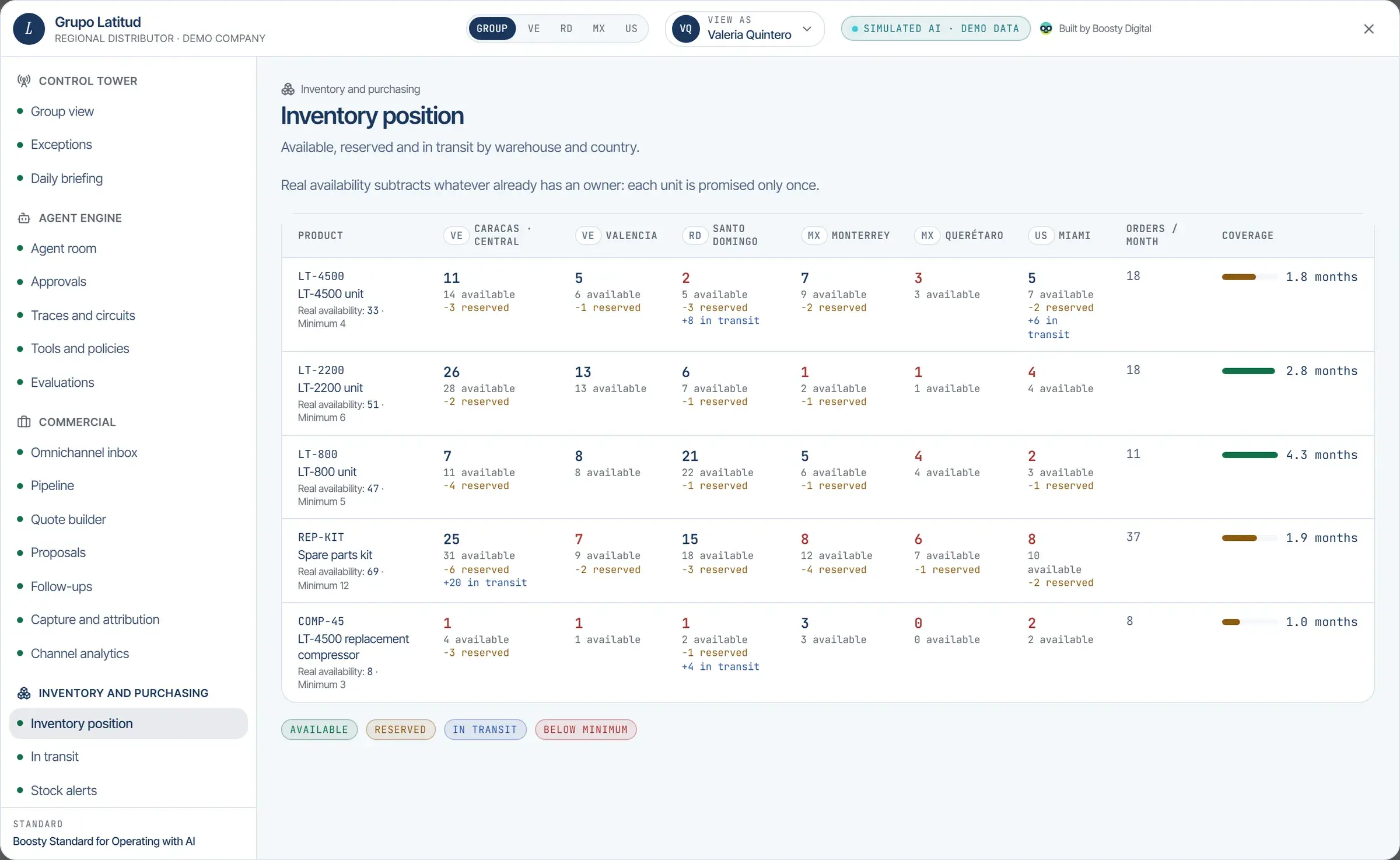Click the VQ user avatar

point(685,29)
